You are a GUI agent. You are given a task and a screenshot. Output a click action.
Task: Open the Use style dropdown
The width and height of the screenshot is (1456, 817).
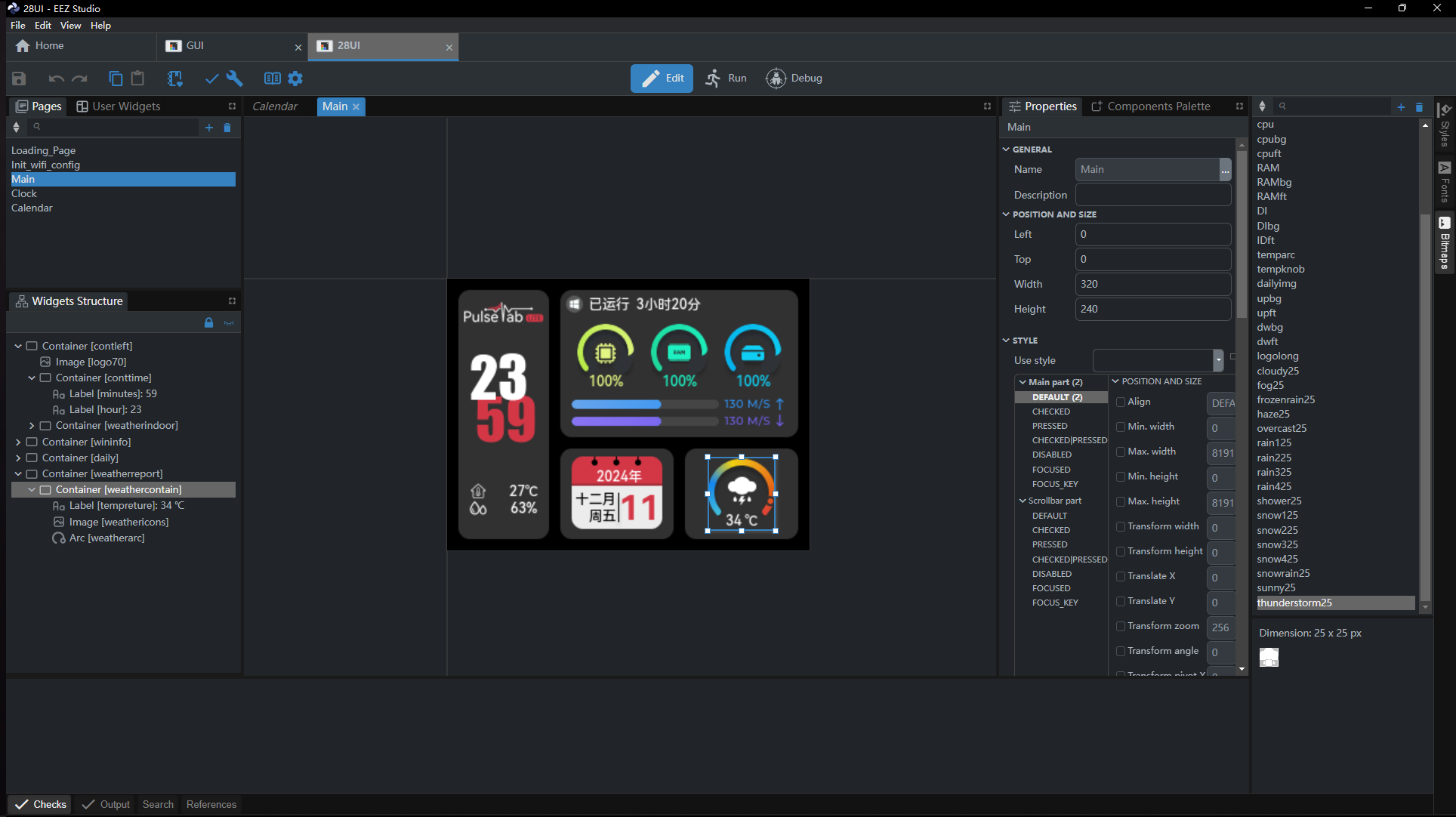(x=1217, y=361)
